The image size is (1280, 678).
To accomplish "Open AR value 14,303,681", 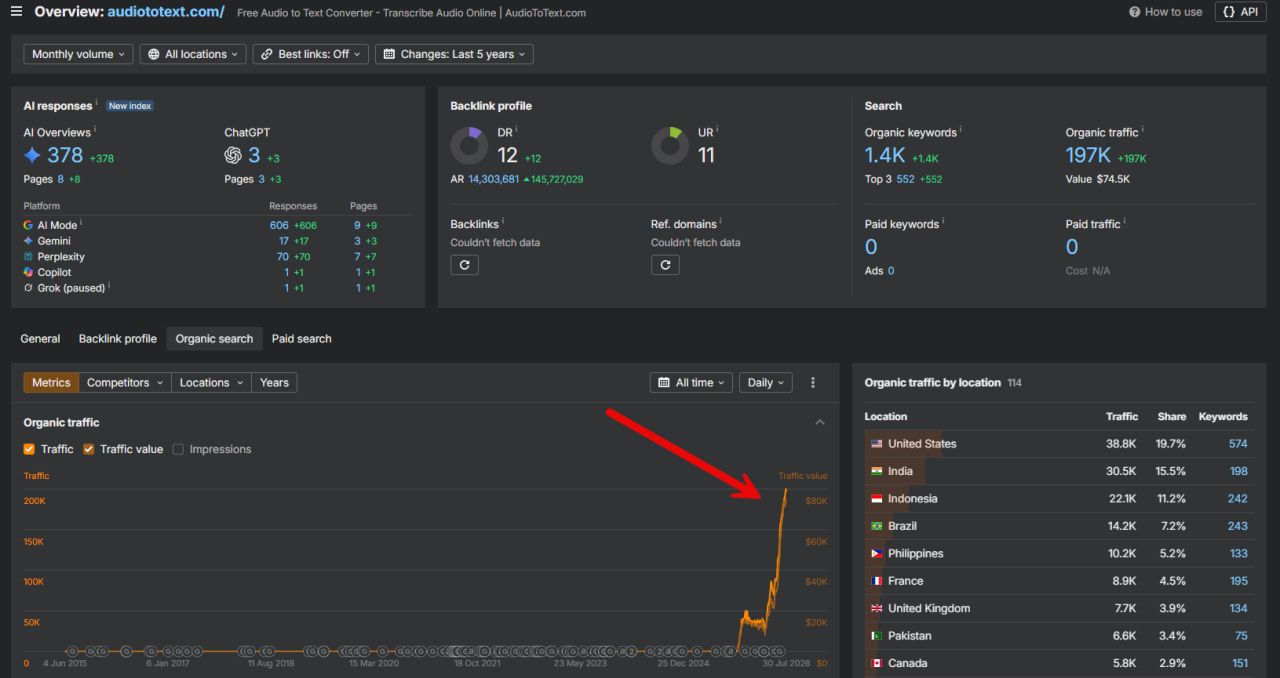I will [x=493, y=180].
